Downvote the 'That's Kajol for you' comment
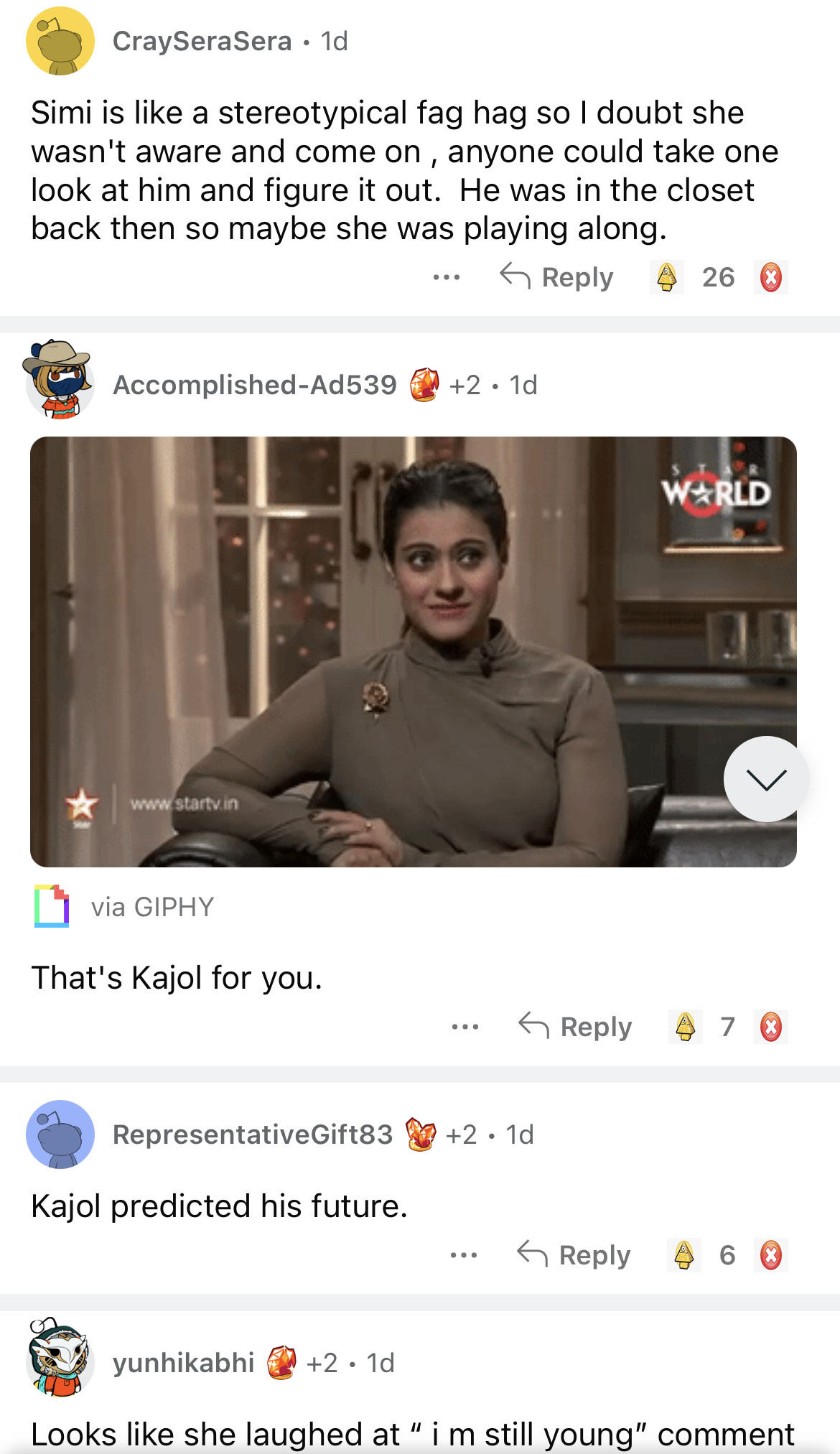Image resolution: width=840 pixels, height=1454 pixels. [771, 1027]
